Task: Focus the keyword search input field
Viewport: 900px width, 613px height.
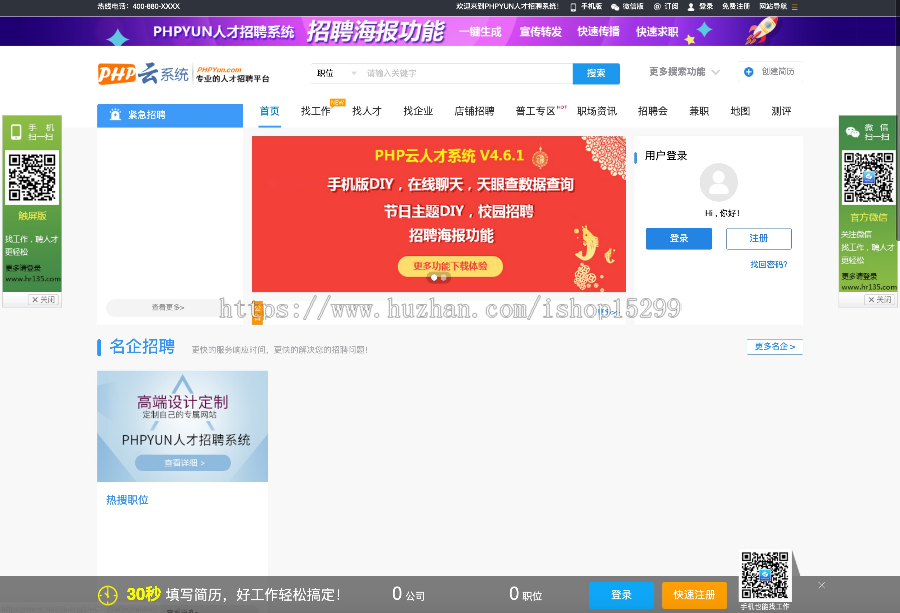Action: [x=467, y=73]
